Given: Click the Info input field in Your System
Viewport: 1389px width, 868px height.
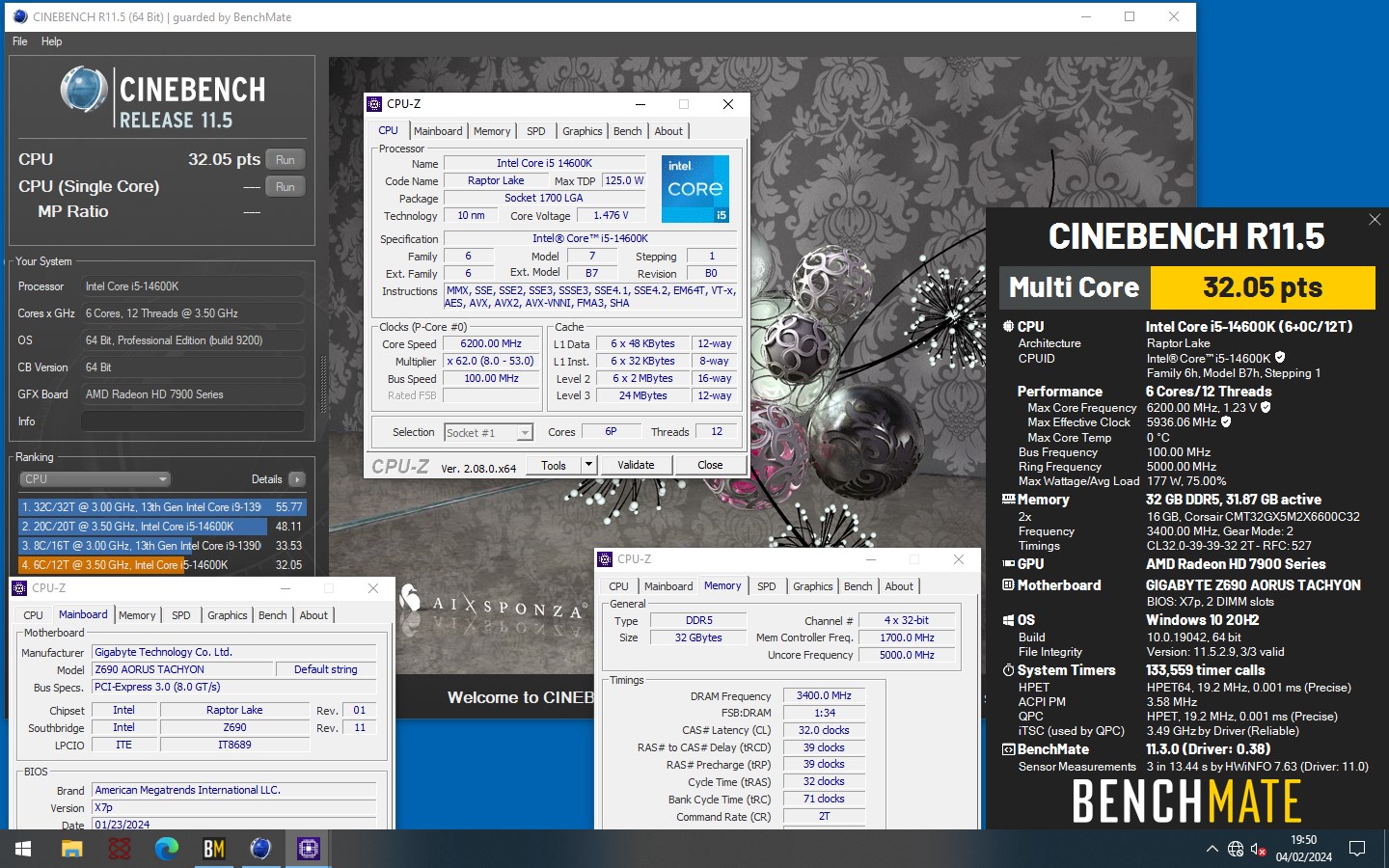Looking at the screenshot, I should (193, 421).
